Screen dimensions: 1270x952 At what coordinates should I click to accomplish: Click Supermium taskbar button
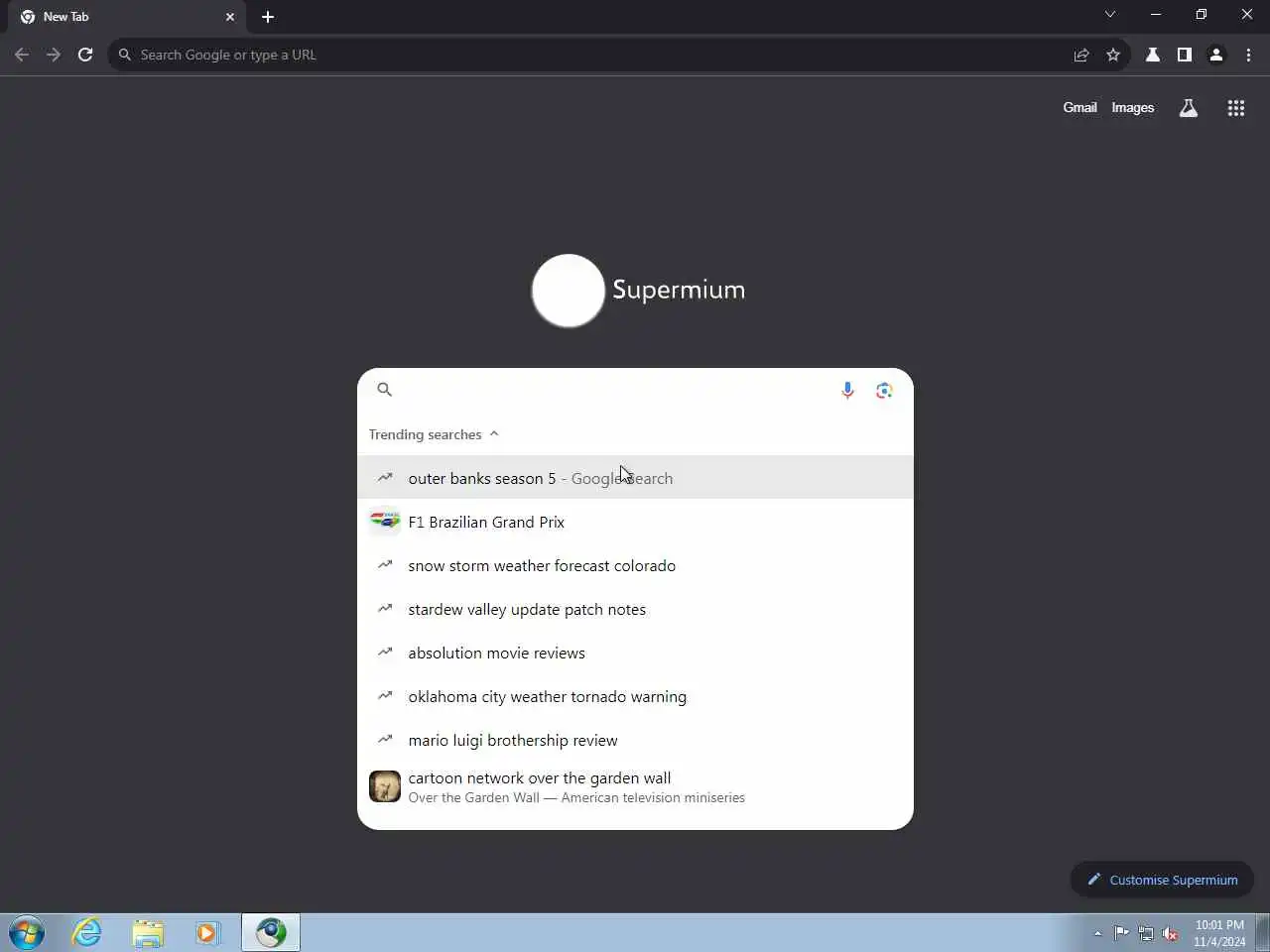[x=271, y=933]
